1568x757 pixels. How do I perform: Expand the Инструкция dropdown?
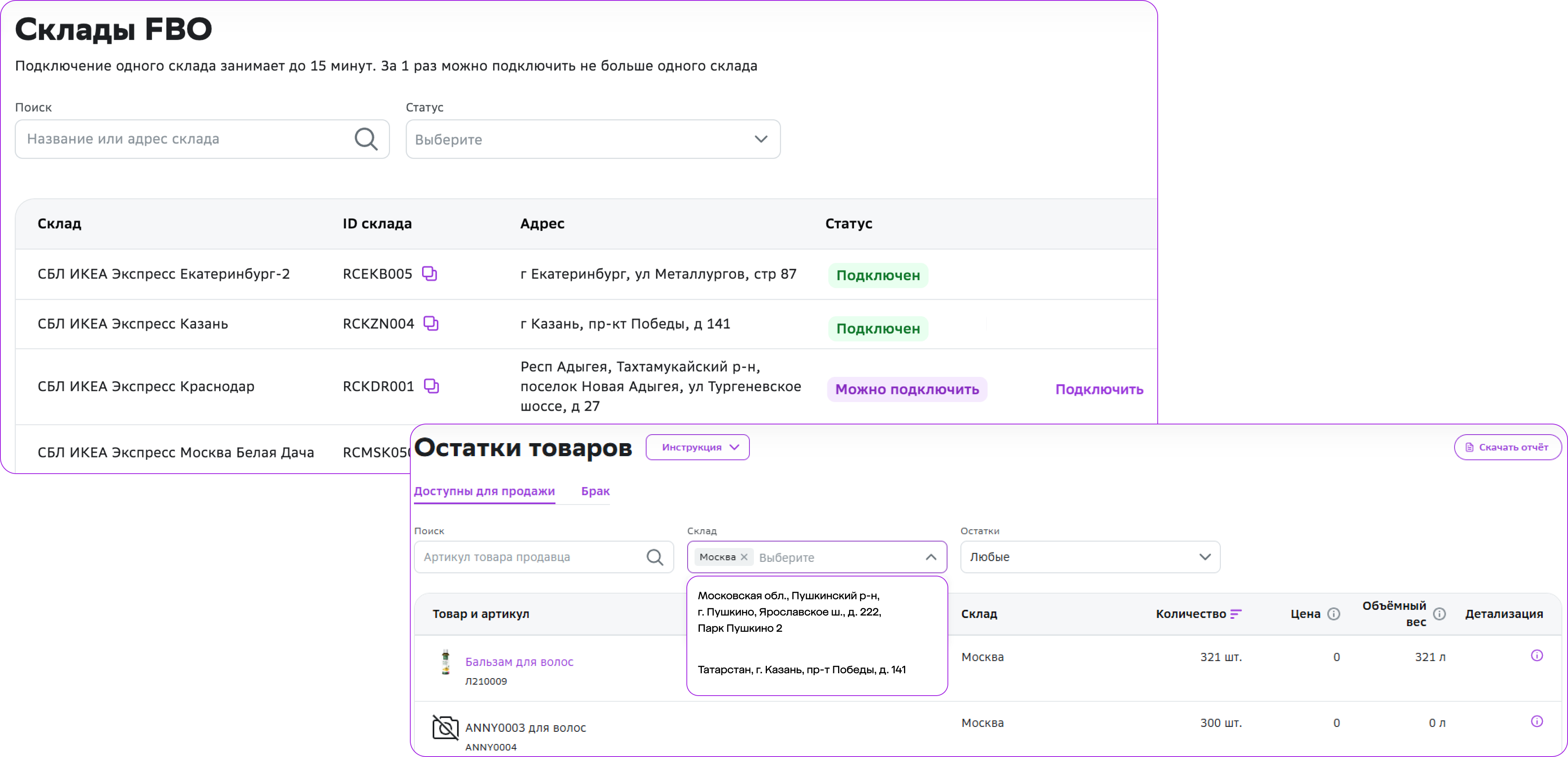(697, 447)
